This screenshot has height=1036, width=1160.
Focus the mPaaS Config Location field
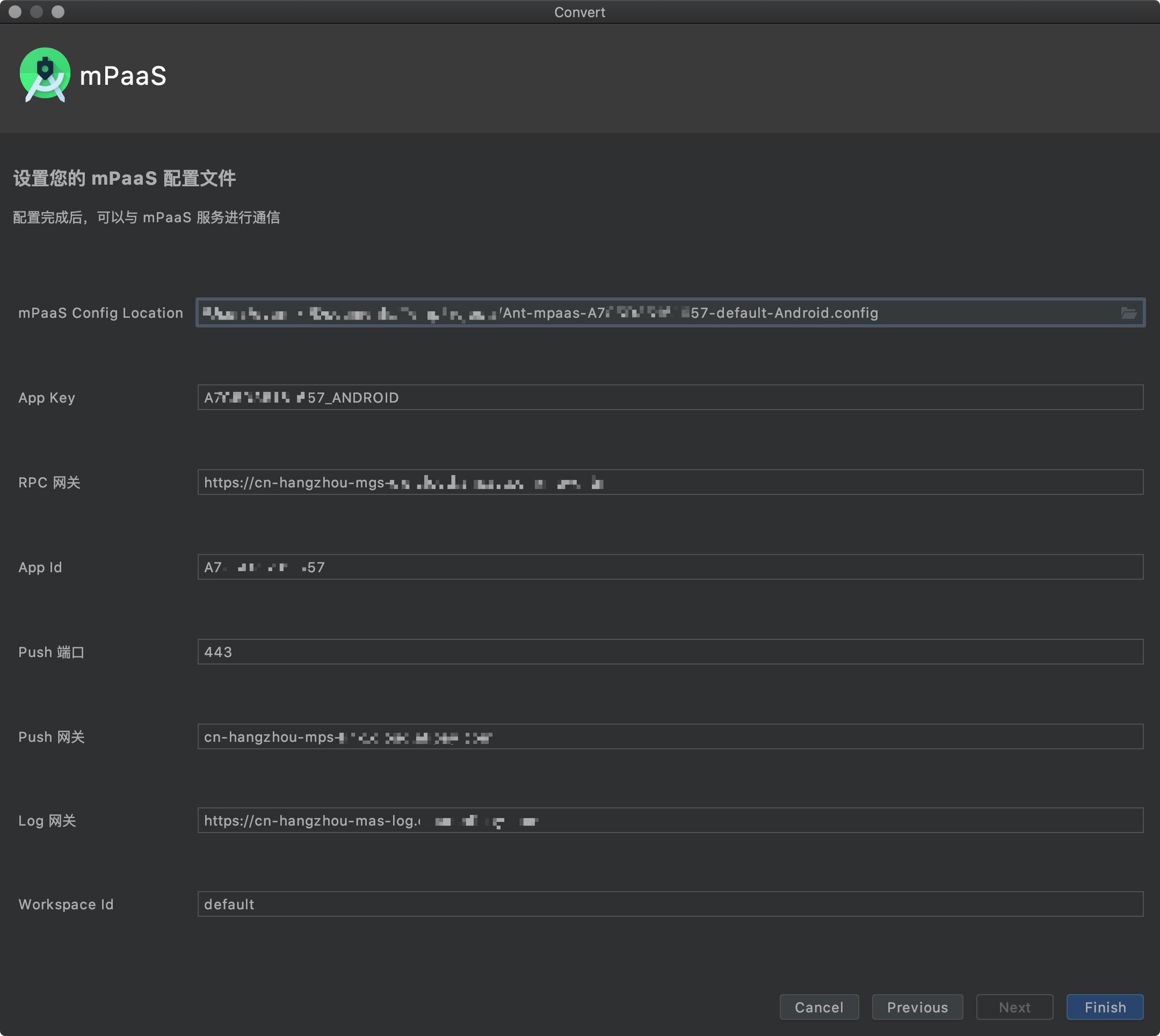(x=670, y=312)
